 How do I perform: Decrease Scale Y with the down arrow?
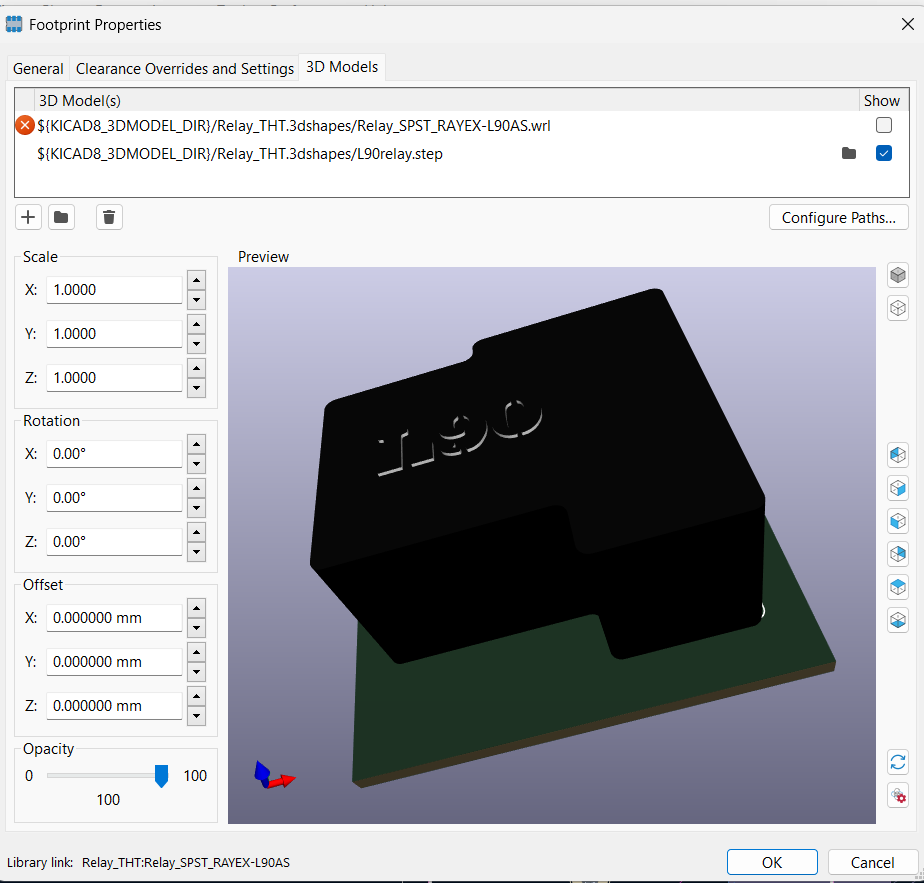pyautogui.click(x=196, y=344)
